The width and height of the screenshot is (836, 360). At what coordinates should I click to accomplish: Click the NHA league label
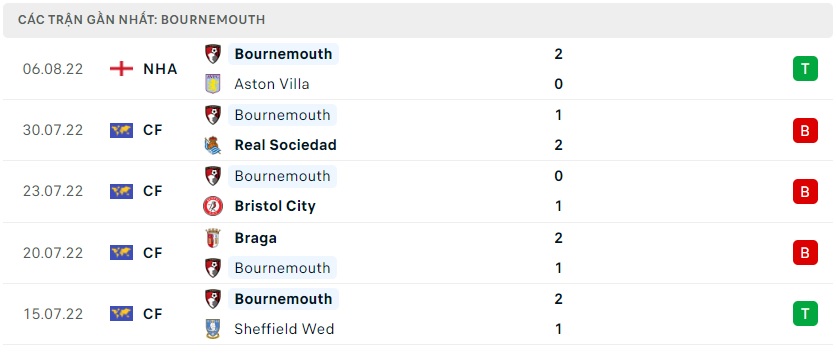pos(160,69)
